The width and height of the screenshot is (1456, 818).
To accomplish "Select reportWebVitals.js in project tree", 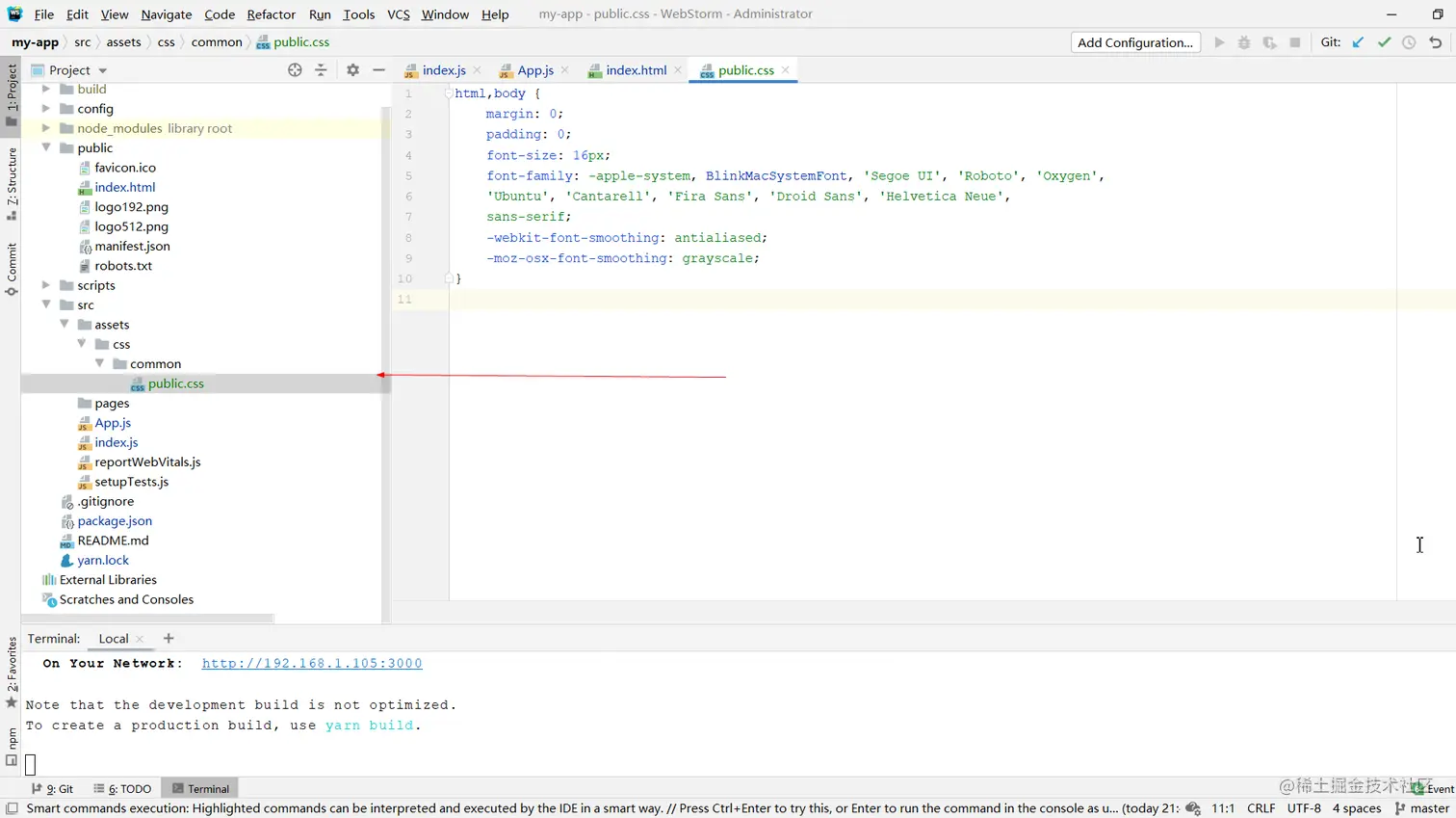I will point(147,462).
